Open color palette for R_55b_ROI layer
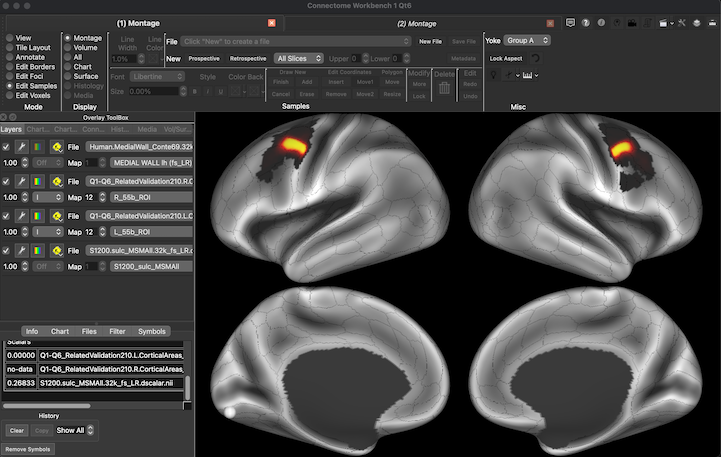 tap(39, 181)
